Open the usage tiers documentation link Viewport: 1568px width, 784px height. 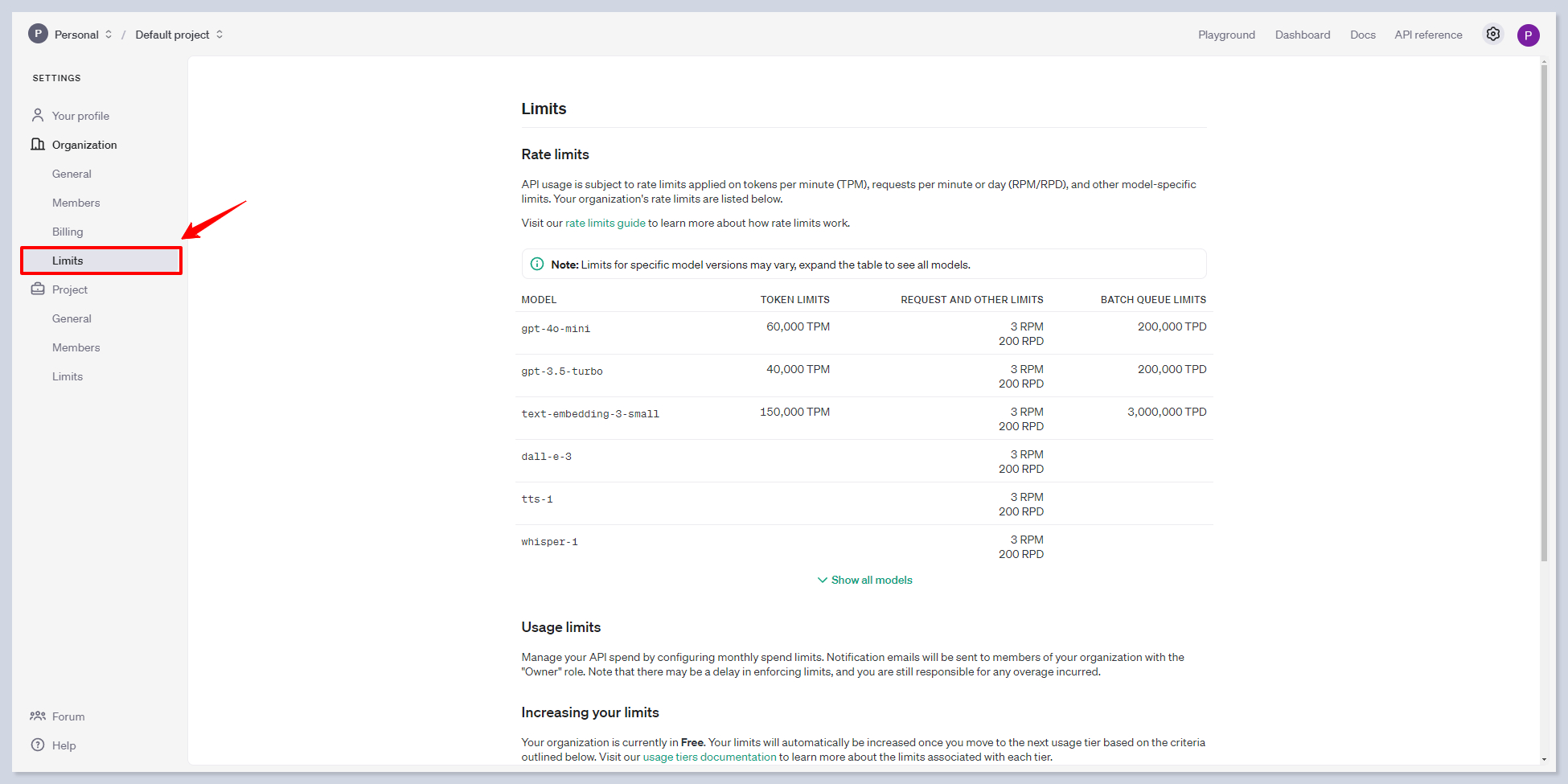(709, 757)
